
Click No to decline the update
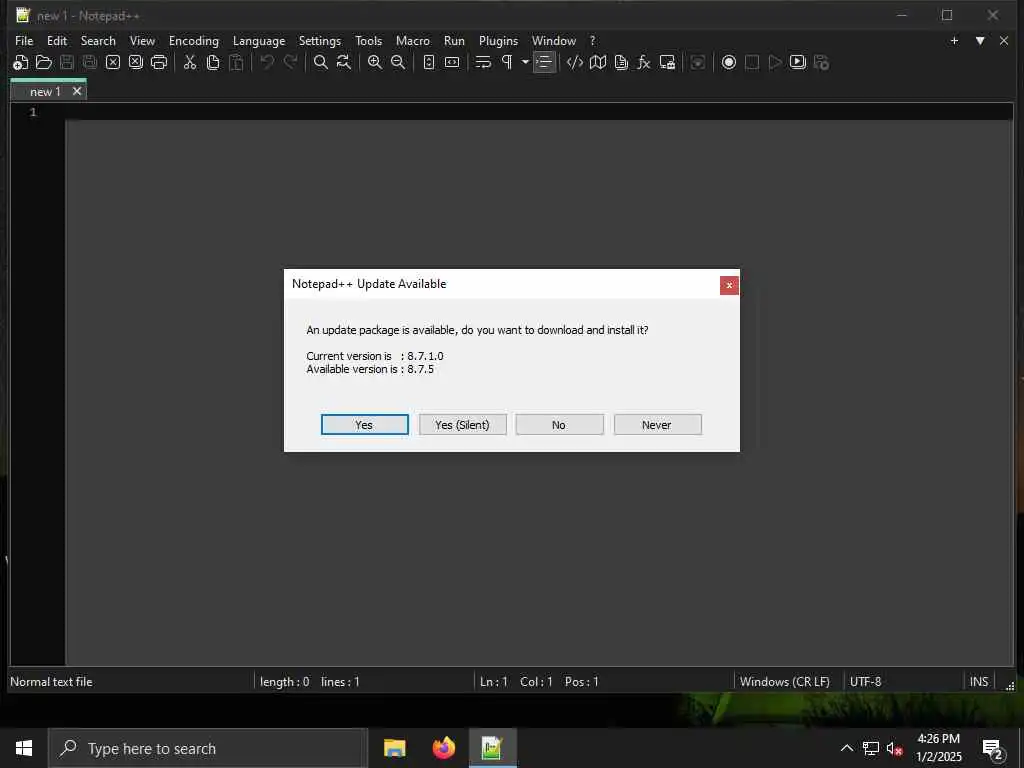559,424
